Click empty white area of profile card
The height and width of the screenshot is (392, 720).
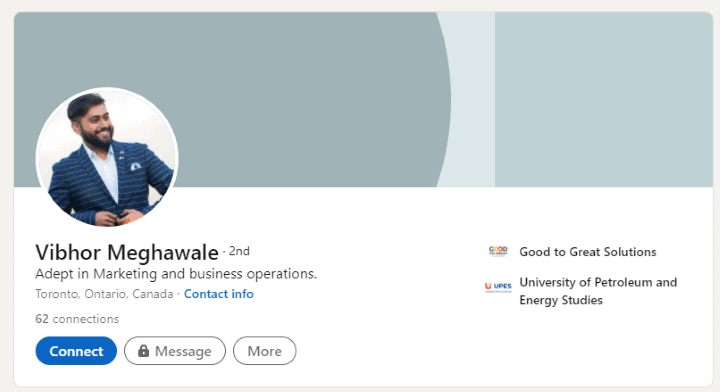click(390, 340)
